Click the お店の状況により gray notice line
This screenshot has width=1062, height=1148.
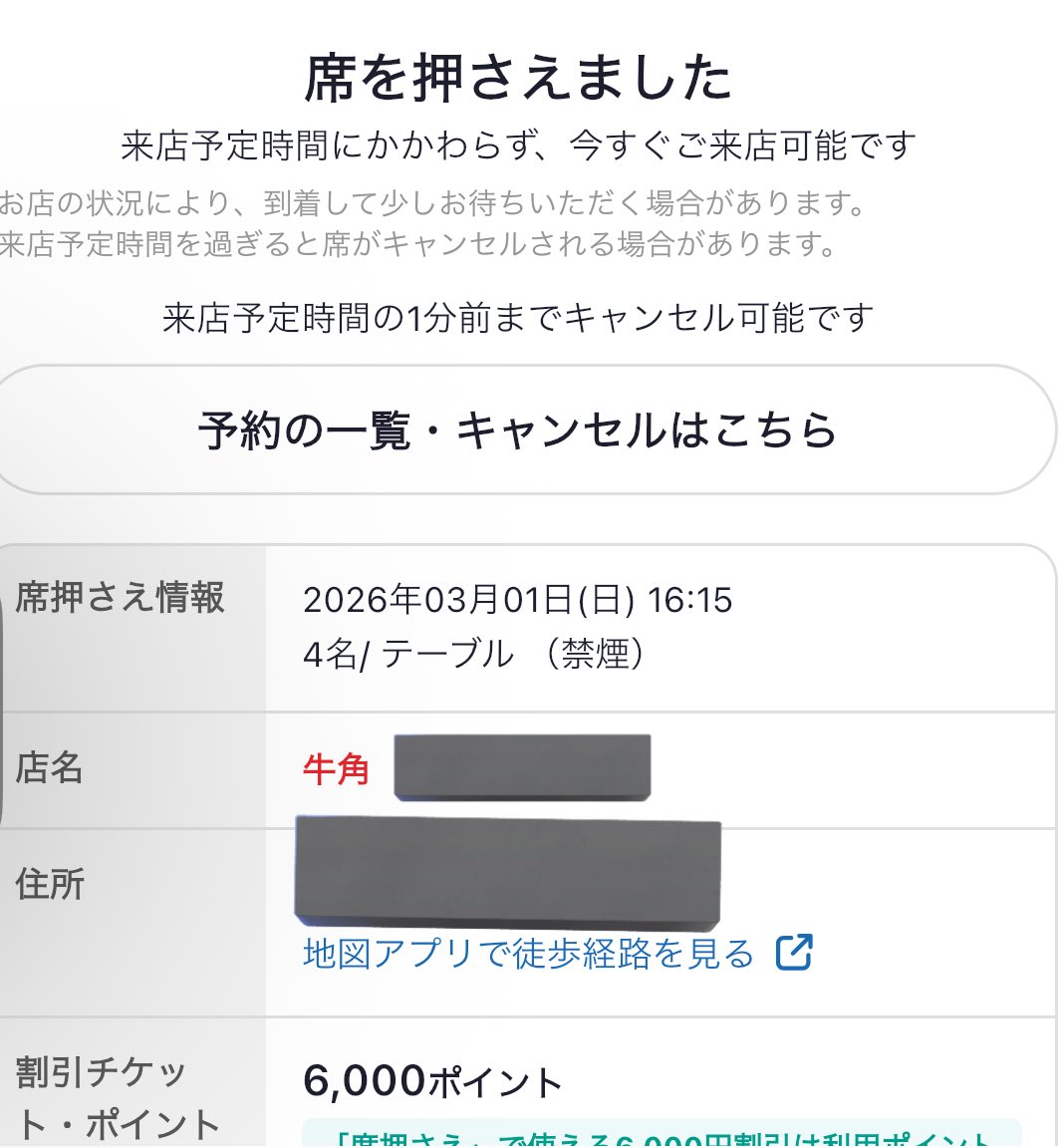(432, 203)
